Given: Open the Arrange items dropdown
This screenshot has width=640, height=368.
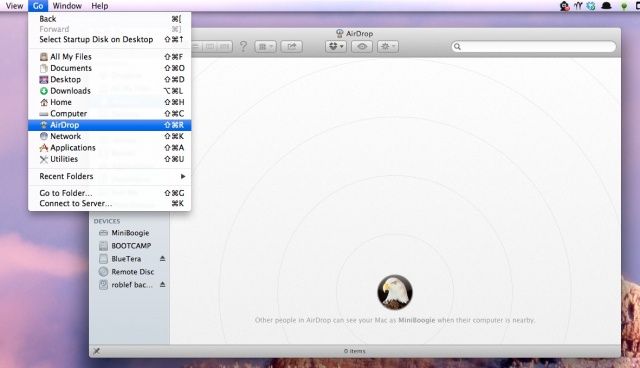Looking at the screenshot, I should pyautogui.click(x=266, y=47).
